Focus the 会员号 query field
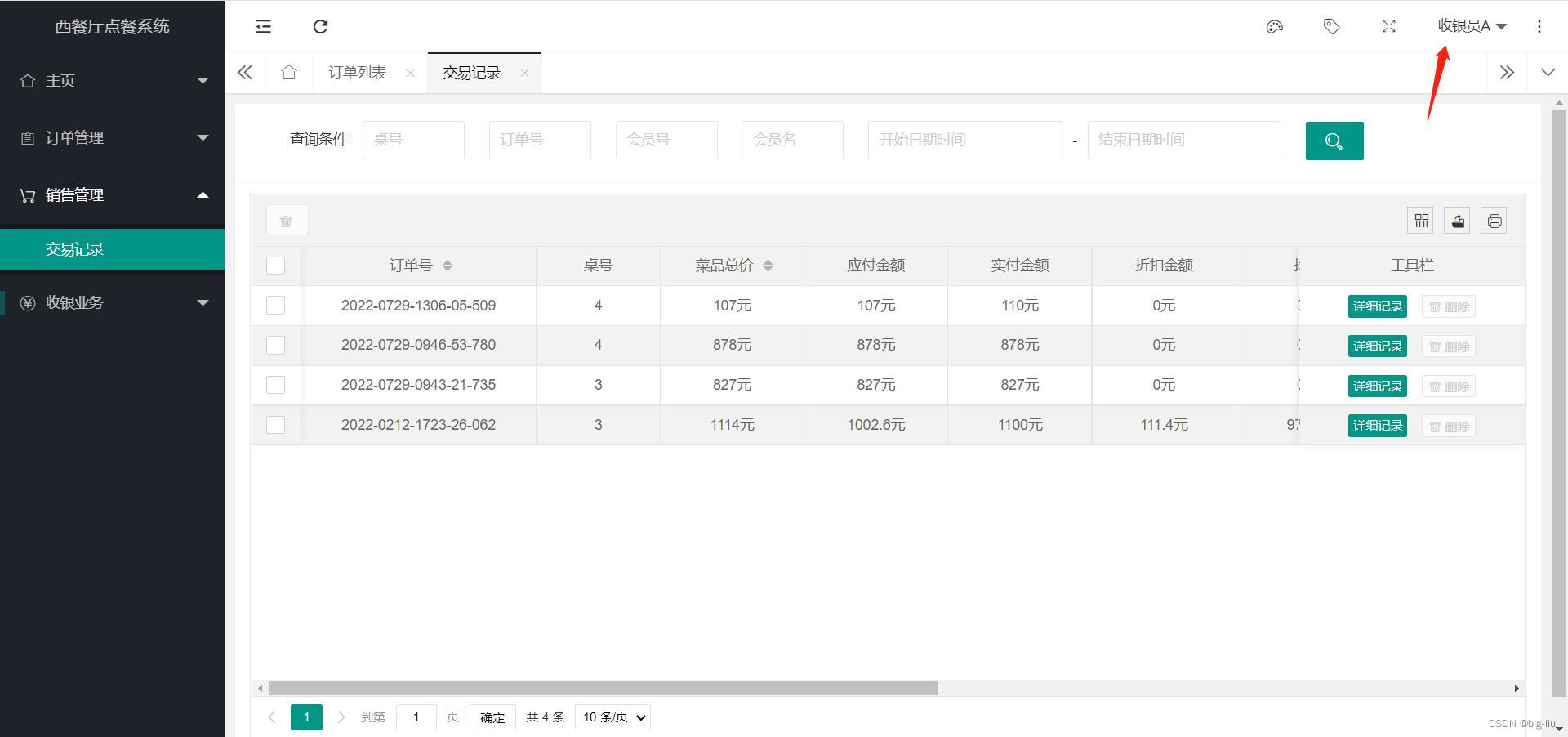This screenshot has width=1568, height=737. [x=666, y=140]
